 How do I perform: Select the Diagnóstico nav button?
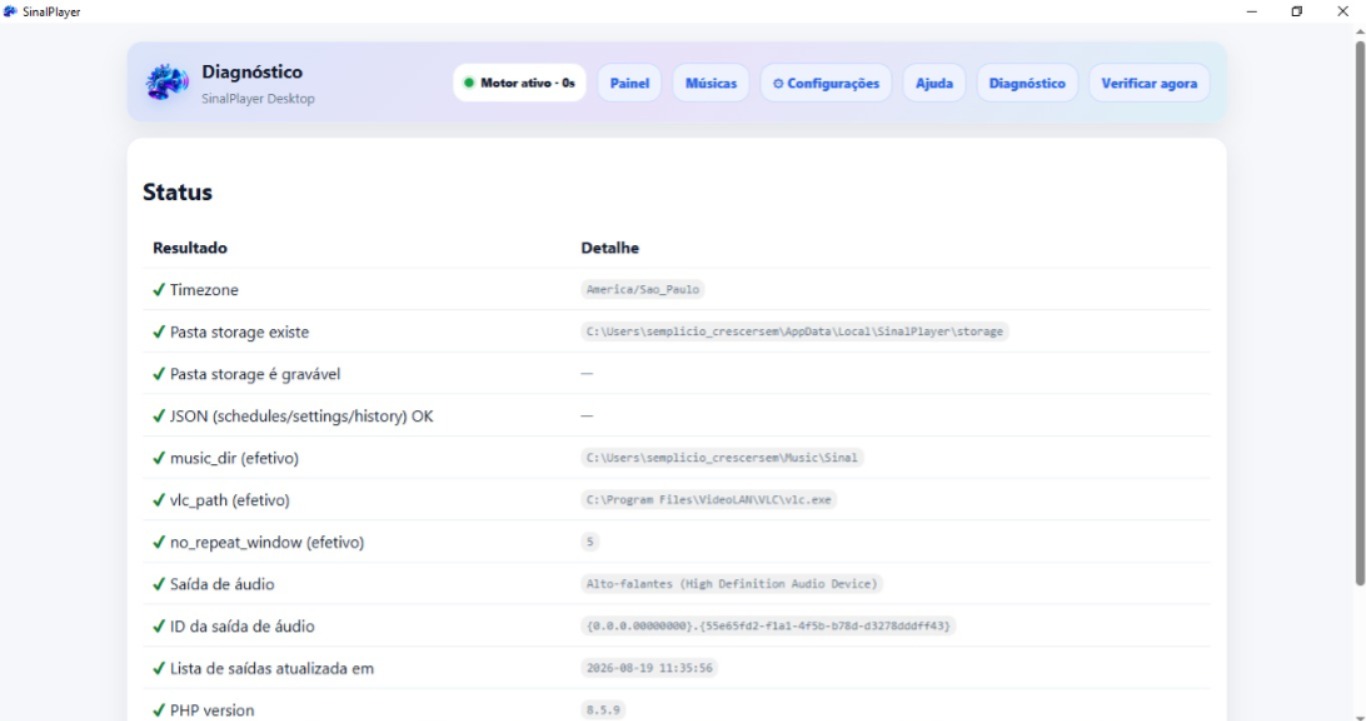[x=1027, y=83]
